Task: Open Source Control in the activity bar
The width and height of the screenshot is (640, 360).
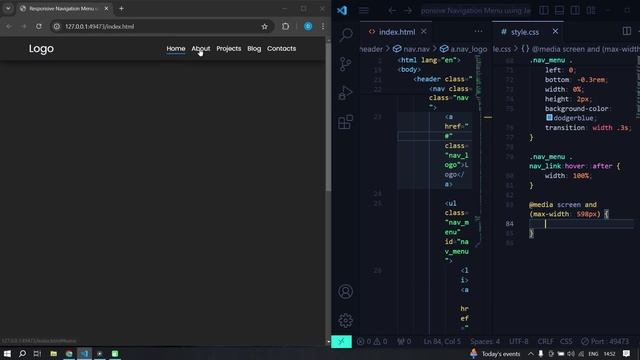Action: (346, 64)
